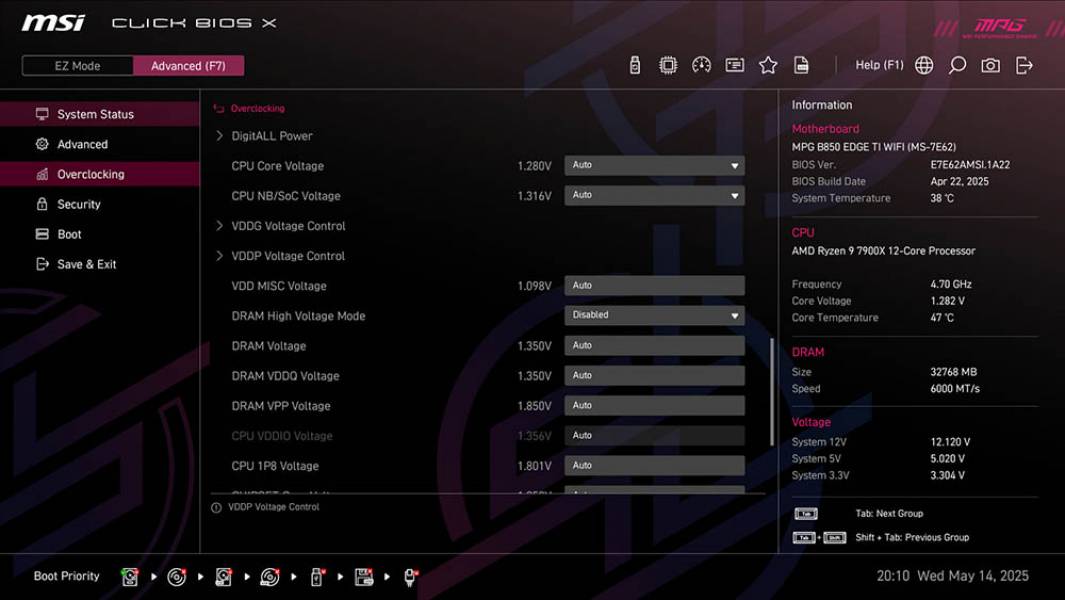Take a screenshot using the camera icon
1065x600 pixels.
pyautogui.click(x=990, y=65)
